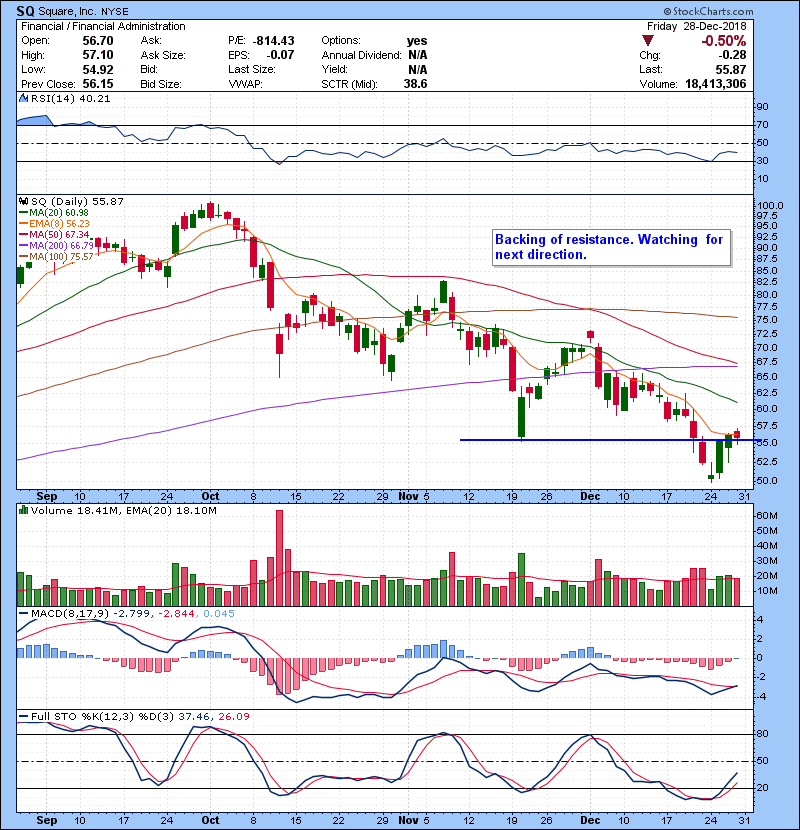Image resolution: width=800 pixels, height=830 pixels.
Task: Click the SCTR (Mid) value 38.6
Action: click(415, 84)
